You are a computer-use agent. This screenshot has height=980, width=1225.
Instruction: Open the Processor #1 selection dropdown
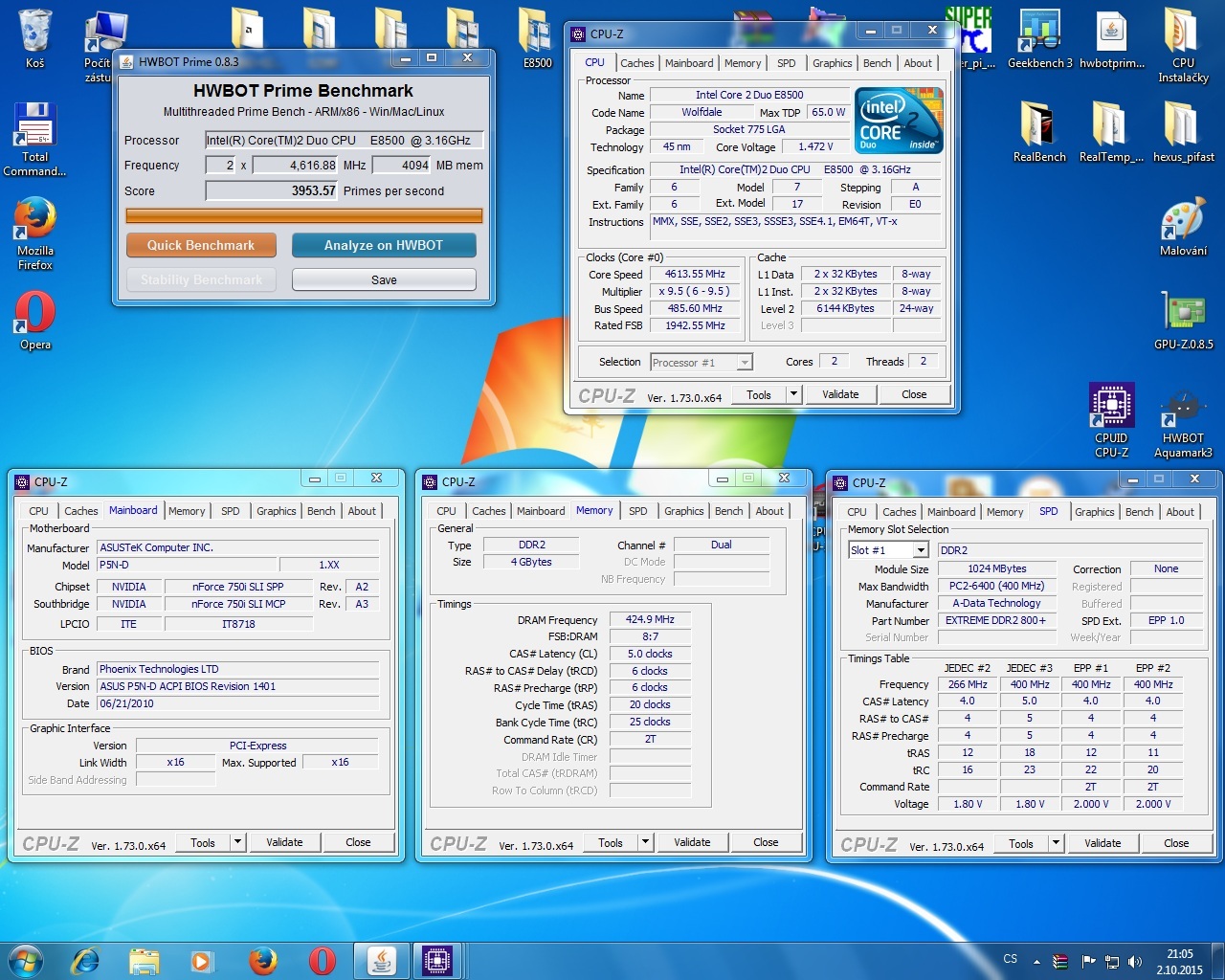coord(702,362)
